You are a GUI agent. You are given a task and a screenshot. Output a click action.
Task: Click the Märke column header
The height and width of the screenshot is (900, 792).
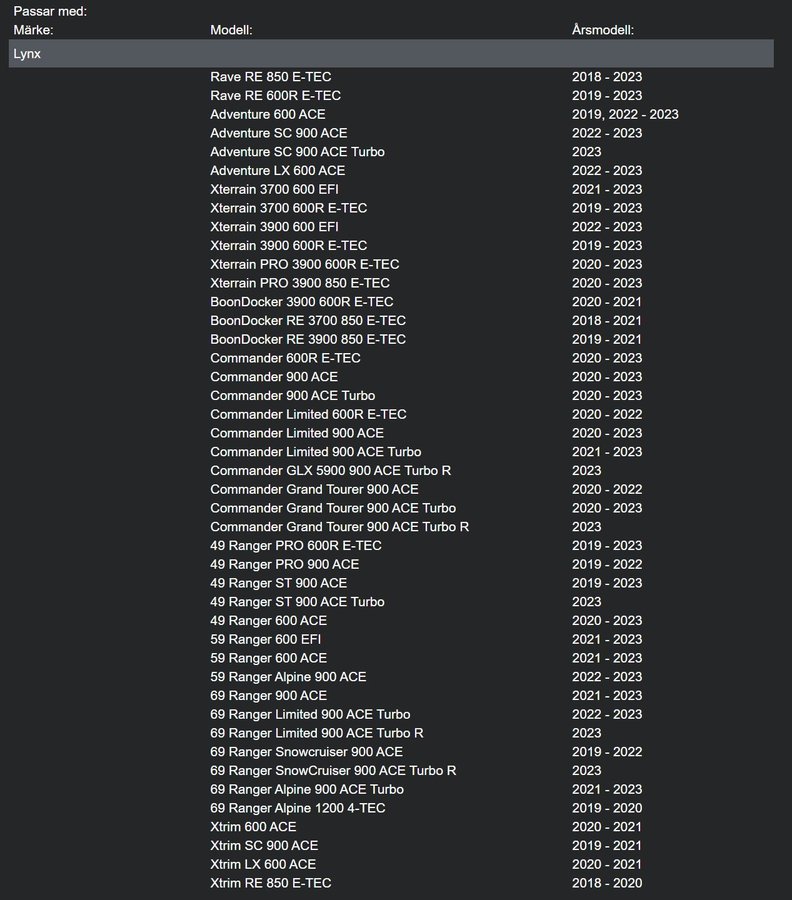pos(33,30)
